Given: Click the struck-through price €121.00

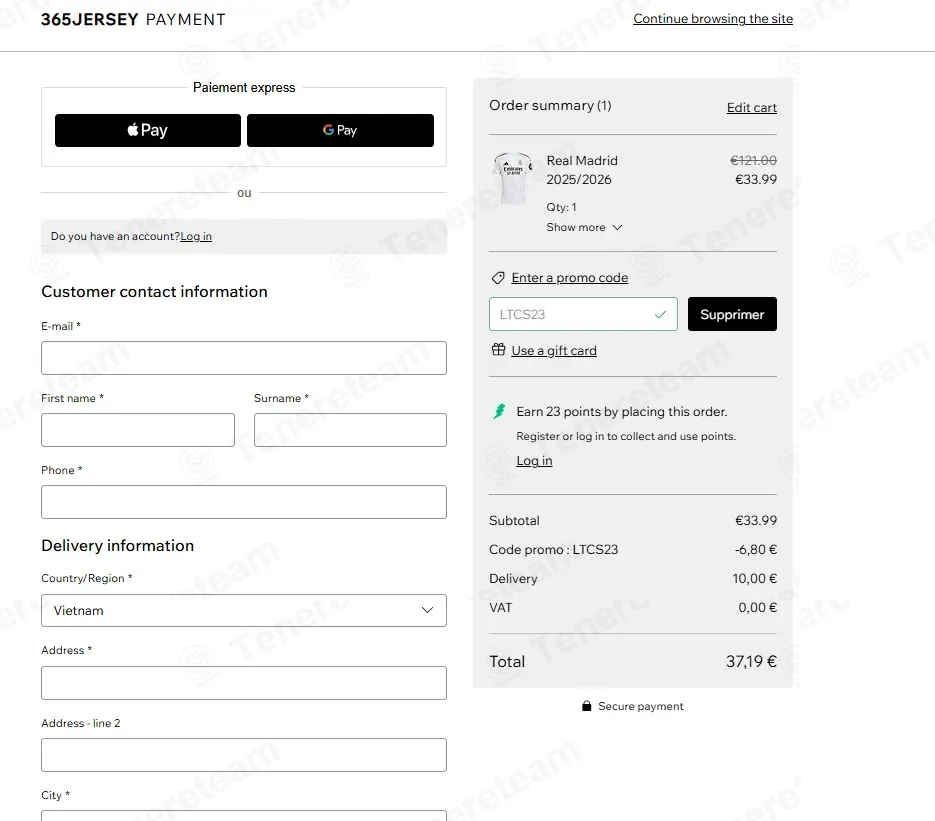Looking at the screenshot, I should (x=753, y=160).
